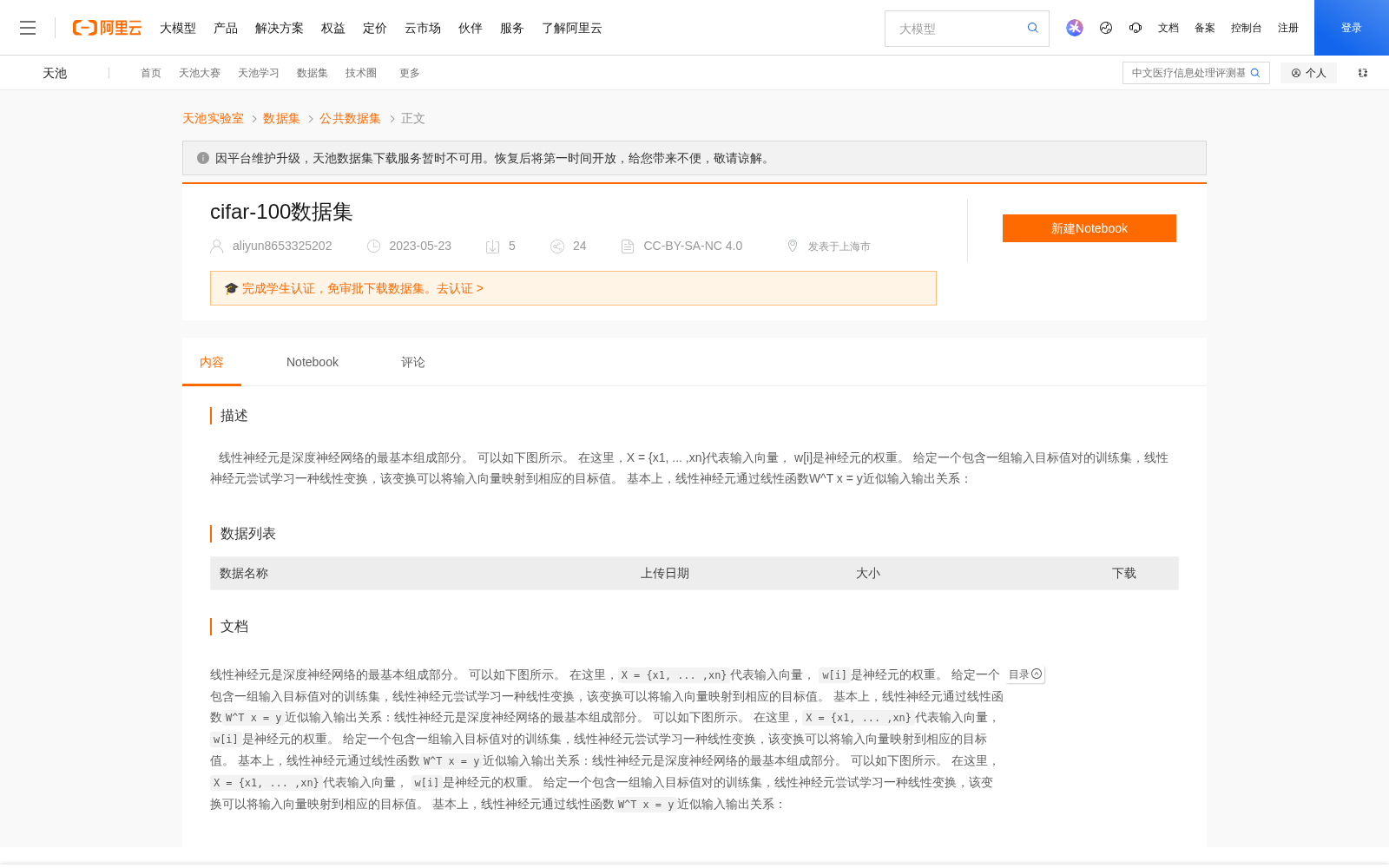The image size is (1389, 868).
Task: Click the 2023-05-23 date text
Action: click(x=420, y=247)
